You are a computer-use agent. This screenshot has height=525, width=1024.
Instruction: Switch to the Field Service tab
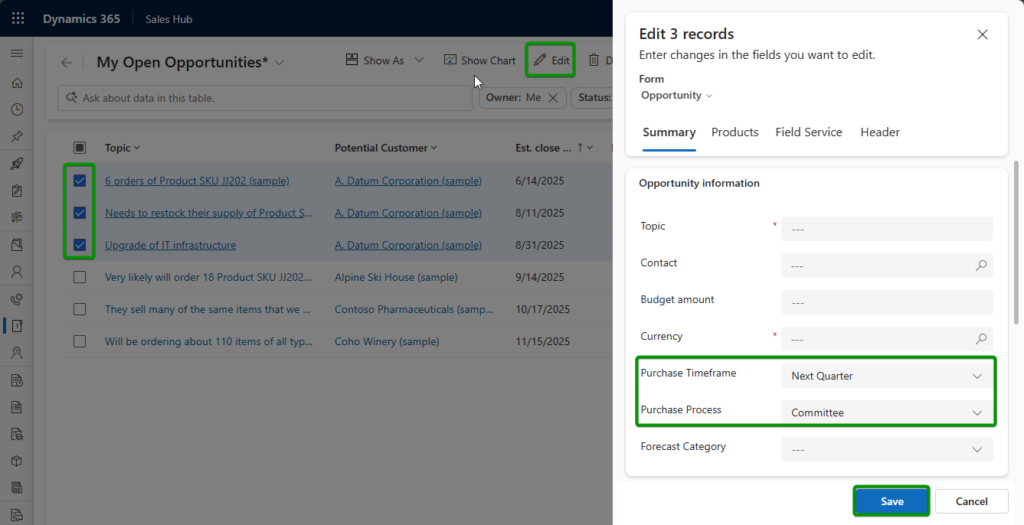[808, 132]
